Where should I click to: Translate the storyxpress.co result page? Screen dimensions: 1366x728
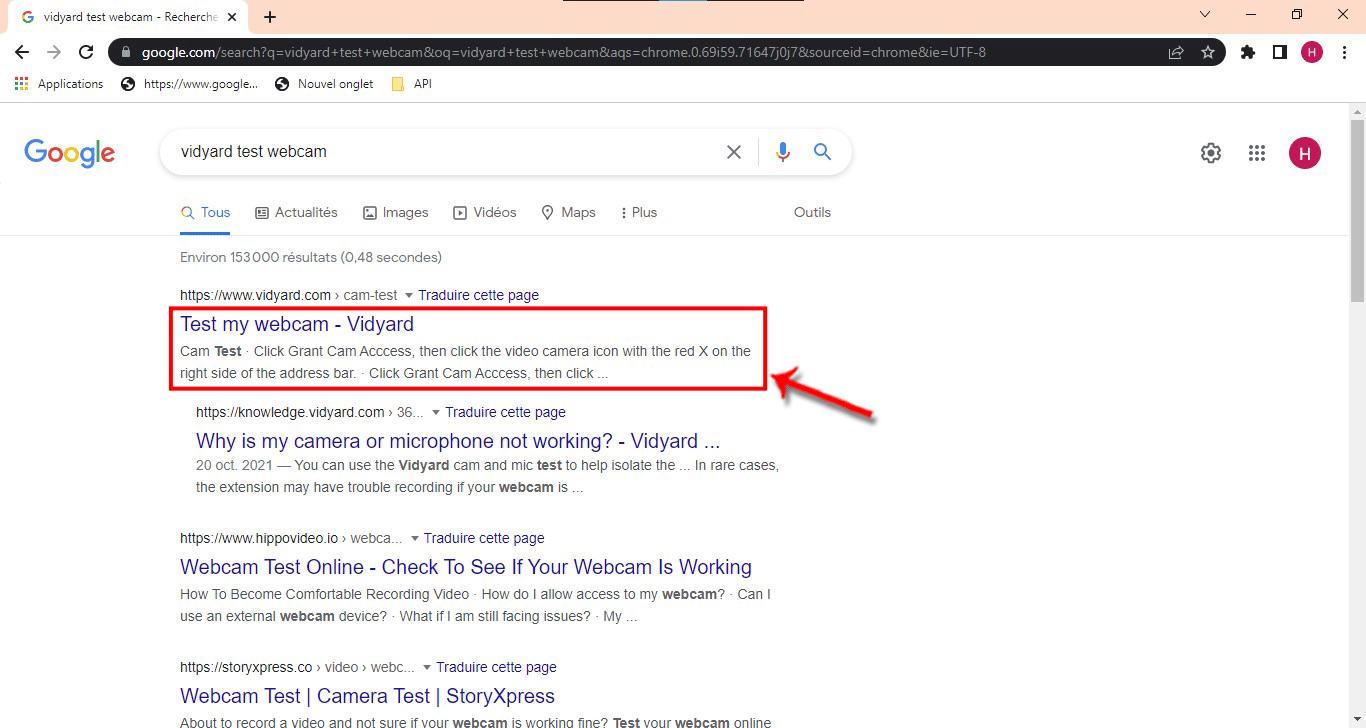(496, 667)
